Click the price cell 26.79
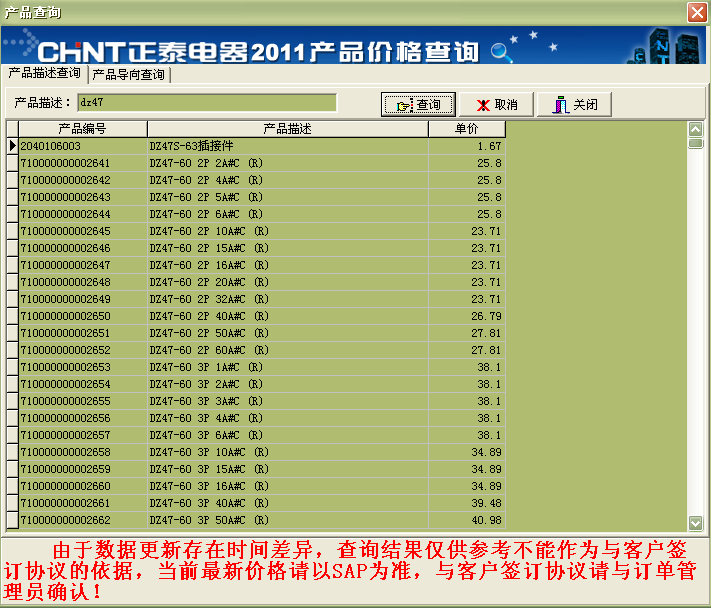This screenshot has height=608, width=711. coord(467,316)
